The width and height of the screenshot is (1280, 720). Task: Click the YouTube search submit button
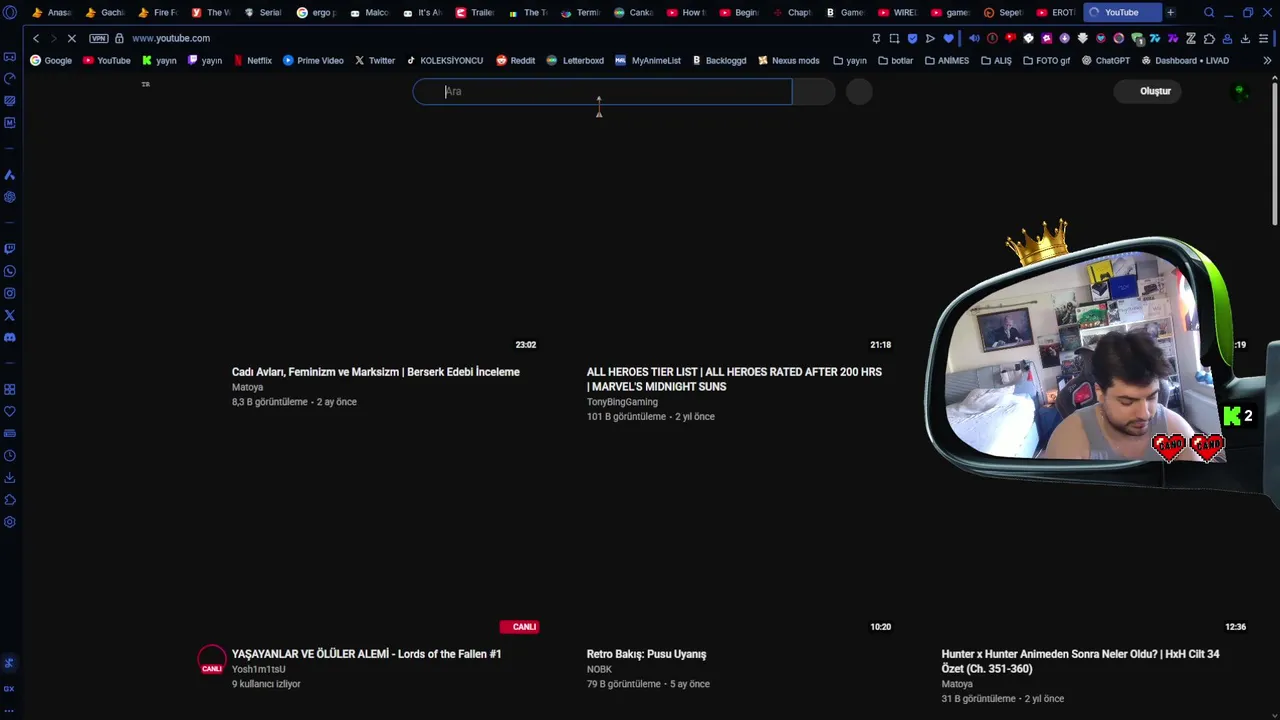[814, 91]
